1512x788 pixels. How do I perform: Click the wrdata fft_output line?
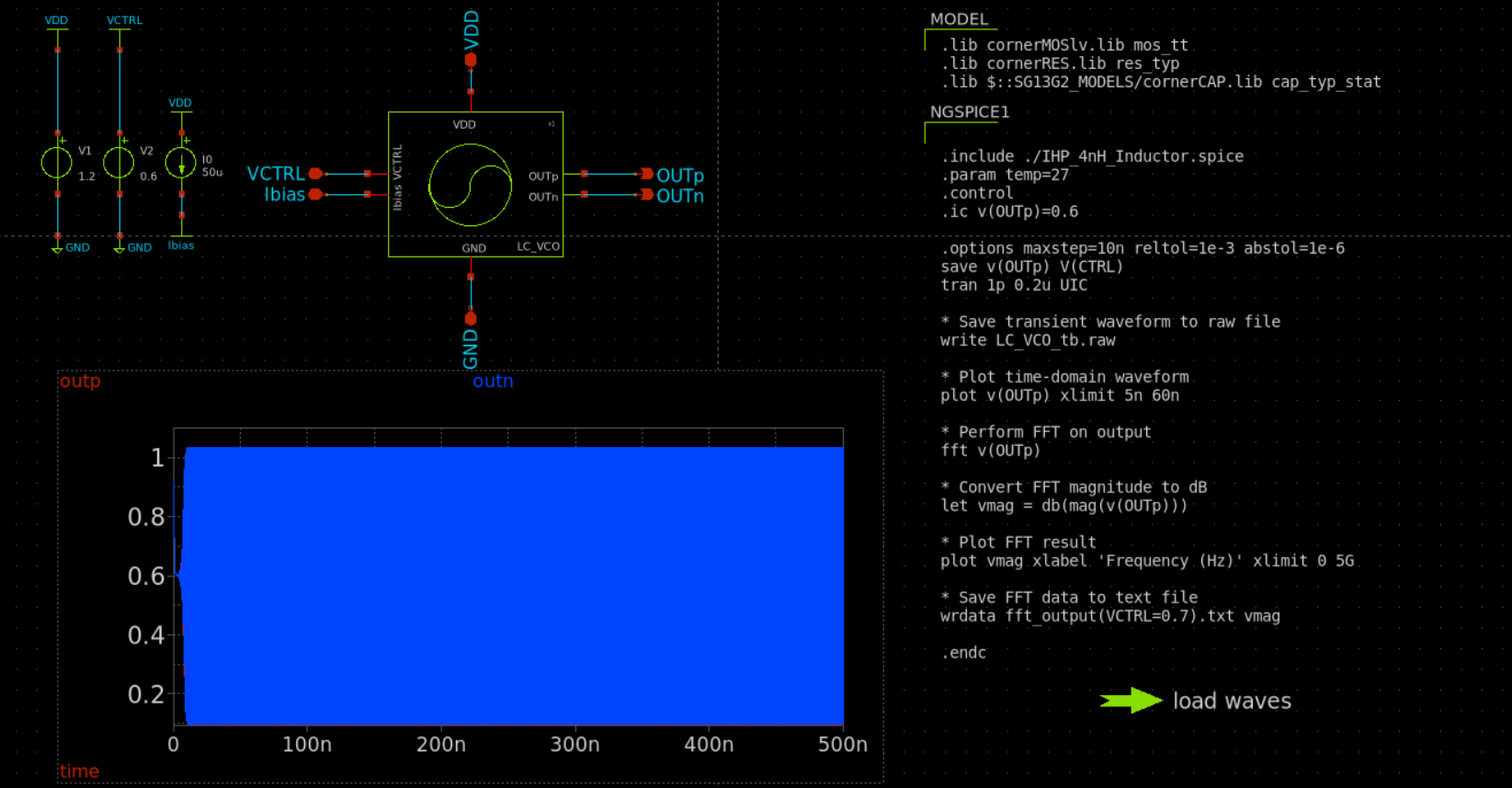pos(1110,616)
